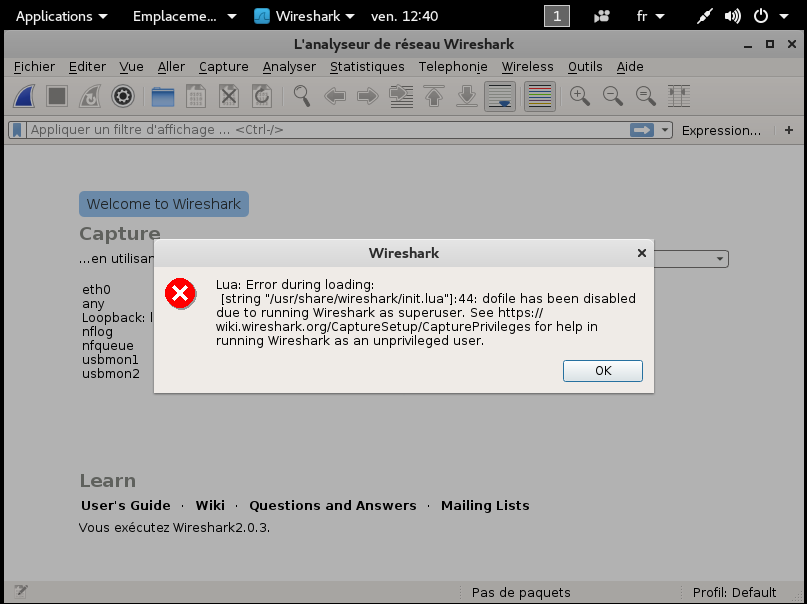Click the open capture file folder icon

click(163, 96)
